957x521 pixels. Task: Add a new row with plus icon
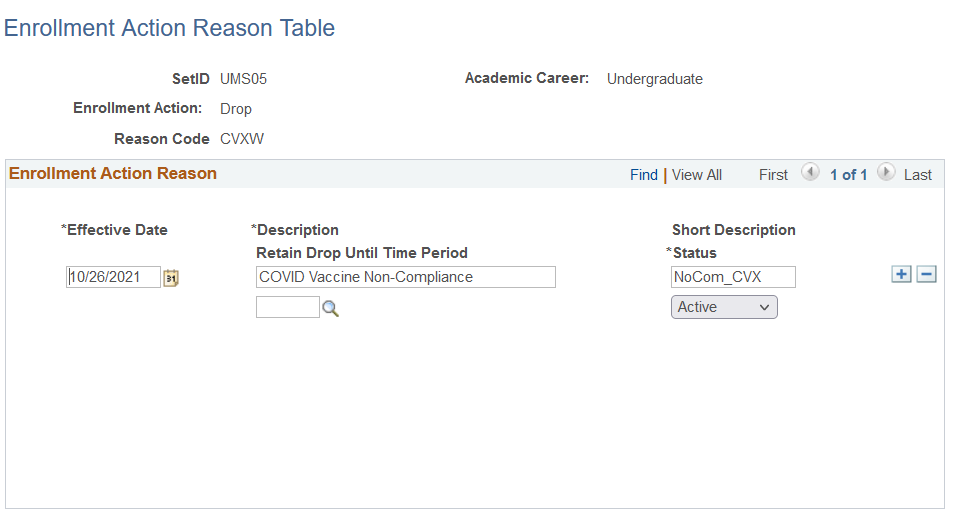pyautogui.click(x=901, y=274)
